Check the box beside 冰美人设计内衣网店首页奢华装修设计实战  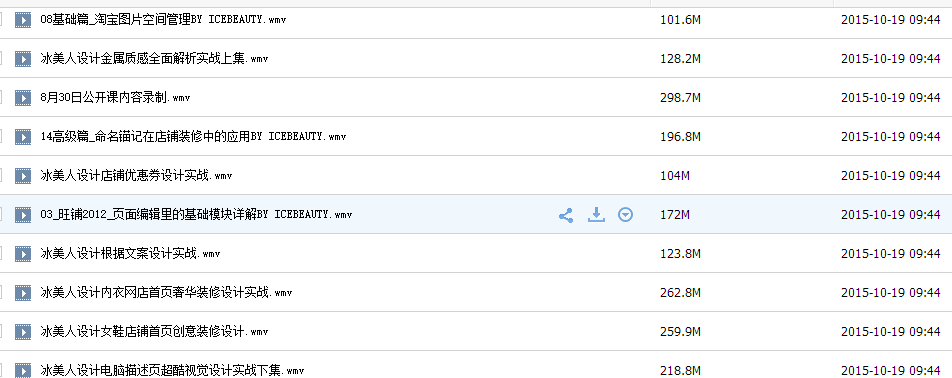(x=0, y=292)
